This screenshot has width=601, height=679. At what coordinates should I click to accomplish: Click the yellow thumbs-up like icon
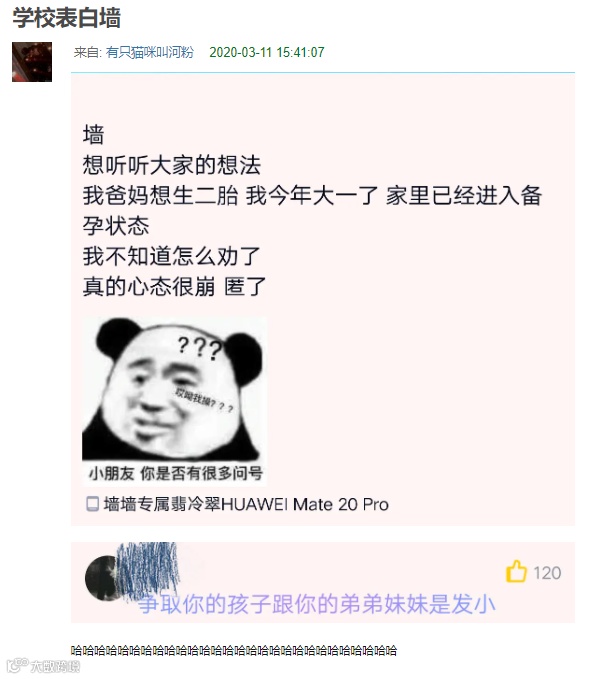pos(516,572)
